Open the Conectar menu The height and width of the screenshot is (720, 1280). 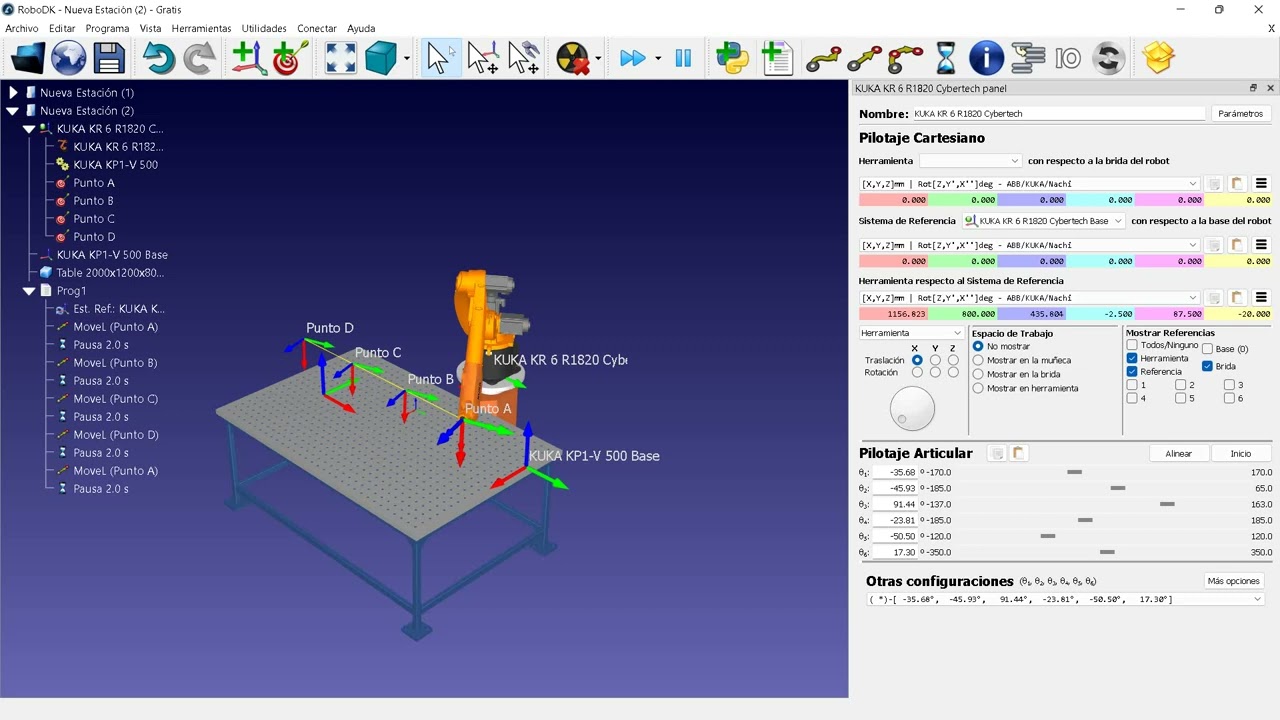(x=317, y=28)
